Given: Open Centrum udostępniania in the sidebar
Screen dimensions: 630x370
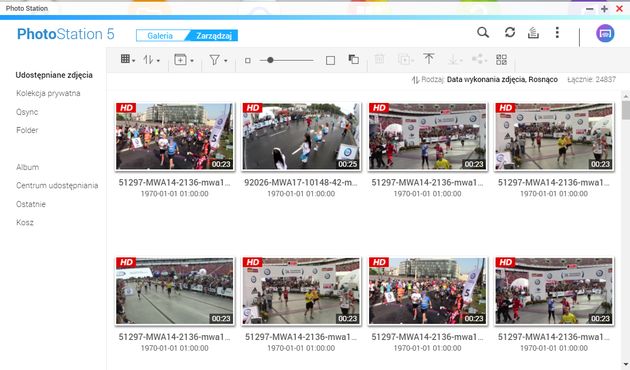Looking at the screenshot, I should coord(57,186).
